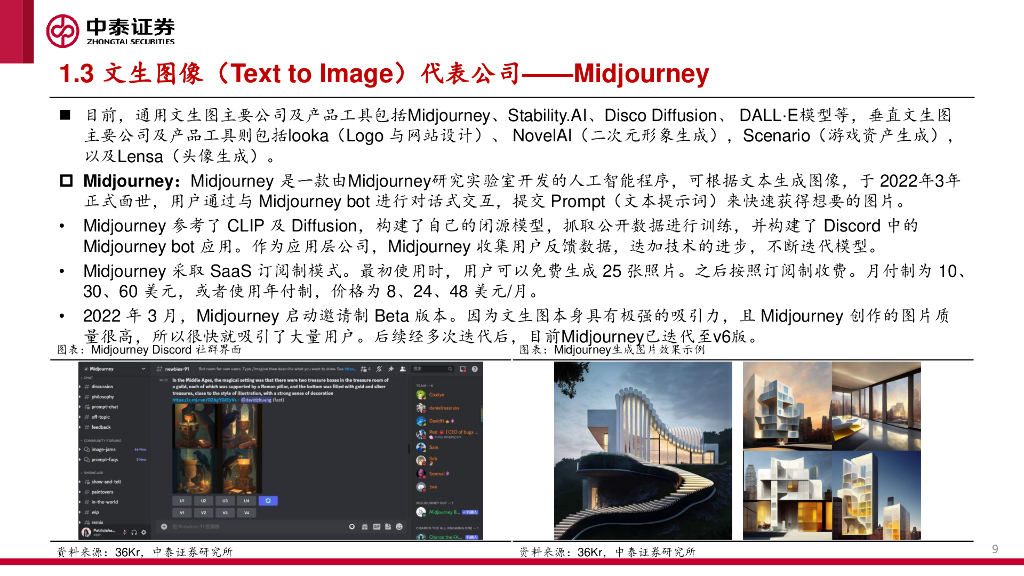This screenshot has width=1024, height=576.
Task: Click caption 'Midjourney Discord 社群界面'
Action: pyautogui.click(x=166, y=350)
